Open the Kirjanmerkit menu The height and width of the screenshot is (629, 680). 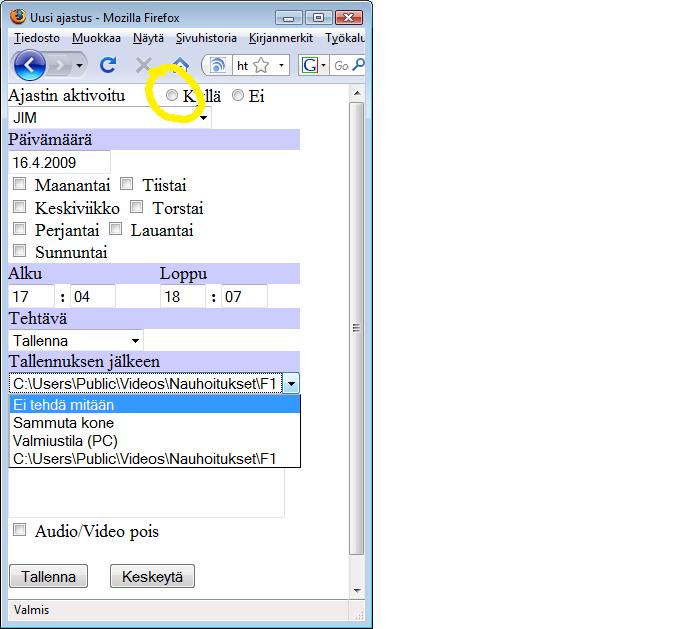281,38
